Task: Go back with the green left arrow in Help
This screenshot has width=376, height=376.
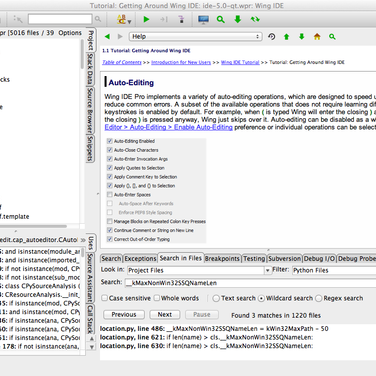Action: coord(107,36)
